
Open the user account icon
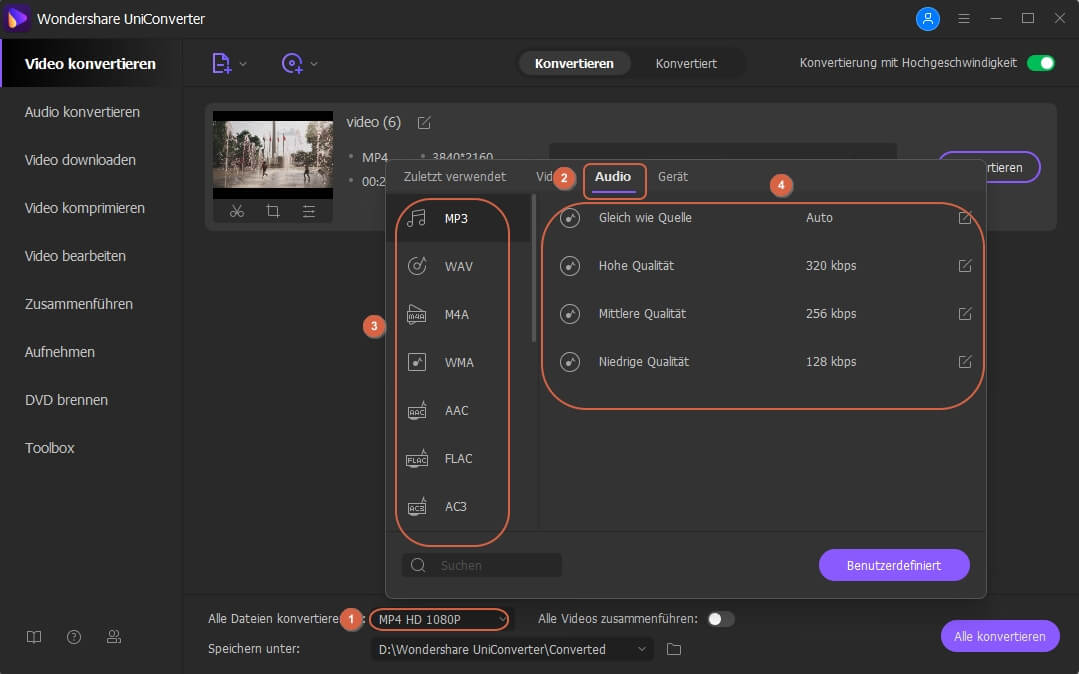[927, 19]
